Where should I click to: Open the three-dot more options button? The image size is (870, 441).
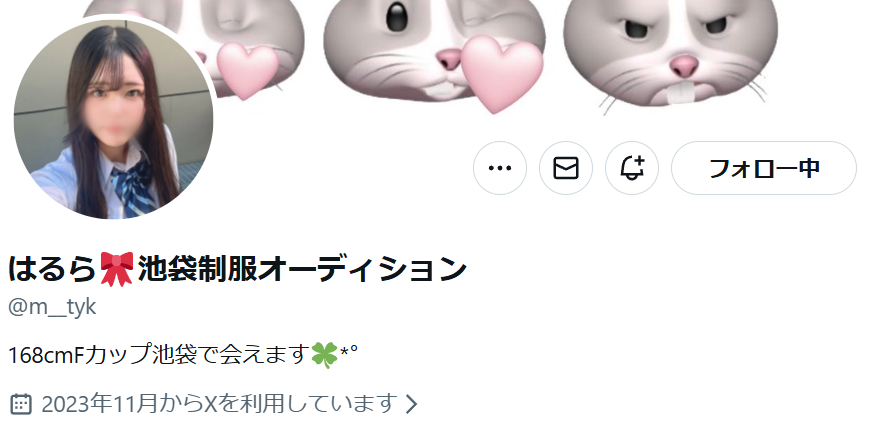coord(499,168)
